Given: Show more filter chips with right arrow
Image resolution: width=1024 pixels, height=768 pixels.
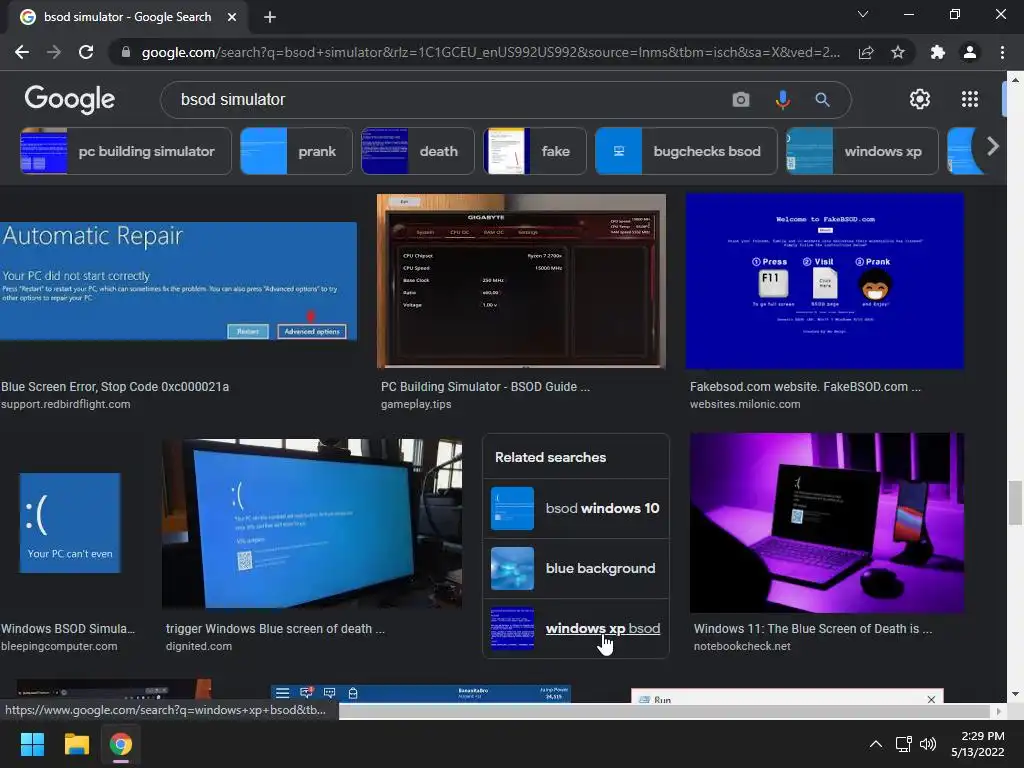Looking at the screenshot, I should click(993, 146).
